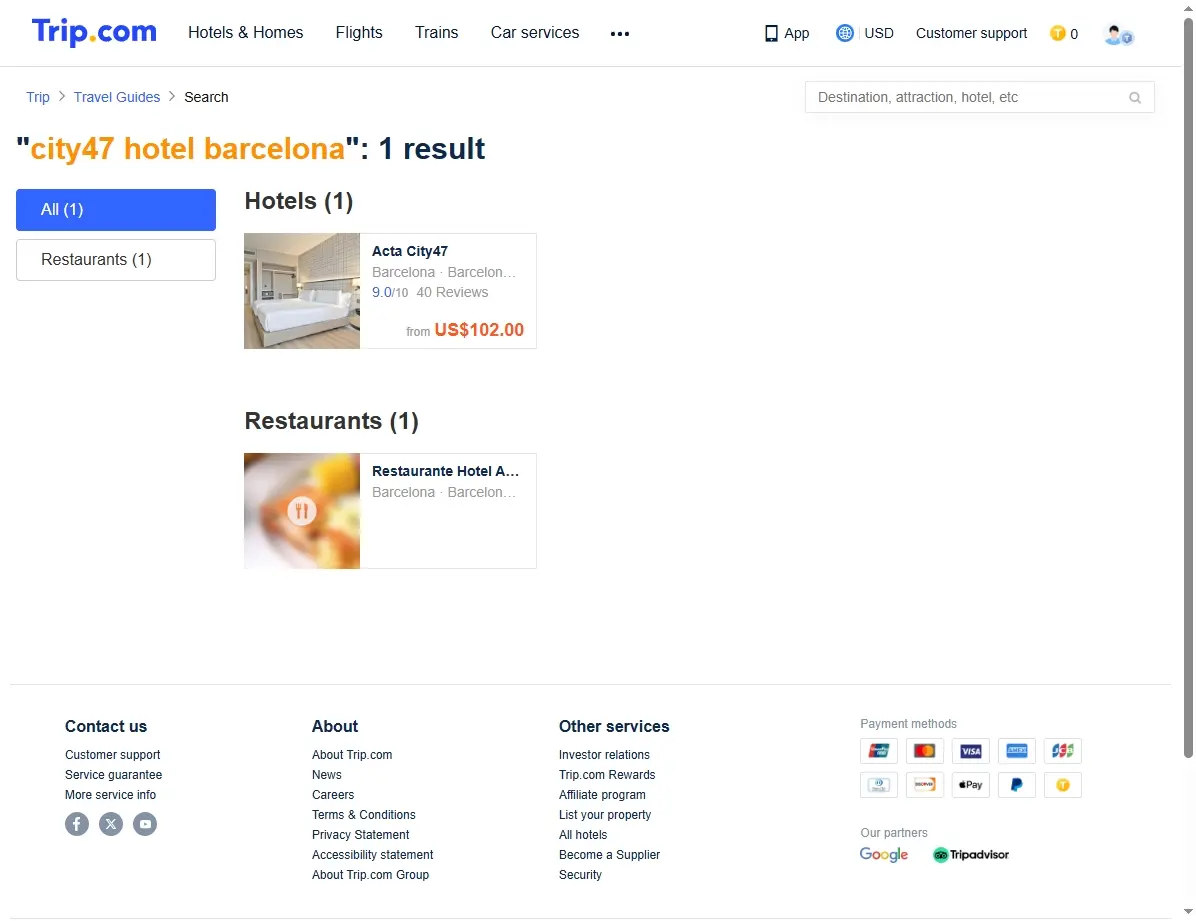Open All hotels footer link
The width and height of the screenshot is (1196, 921).
583,835
